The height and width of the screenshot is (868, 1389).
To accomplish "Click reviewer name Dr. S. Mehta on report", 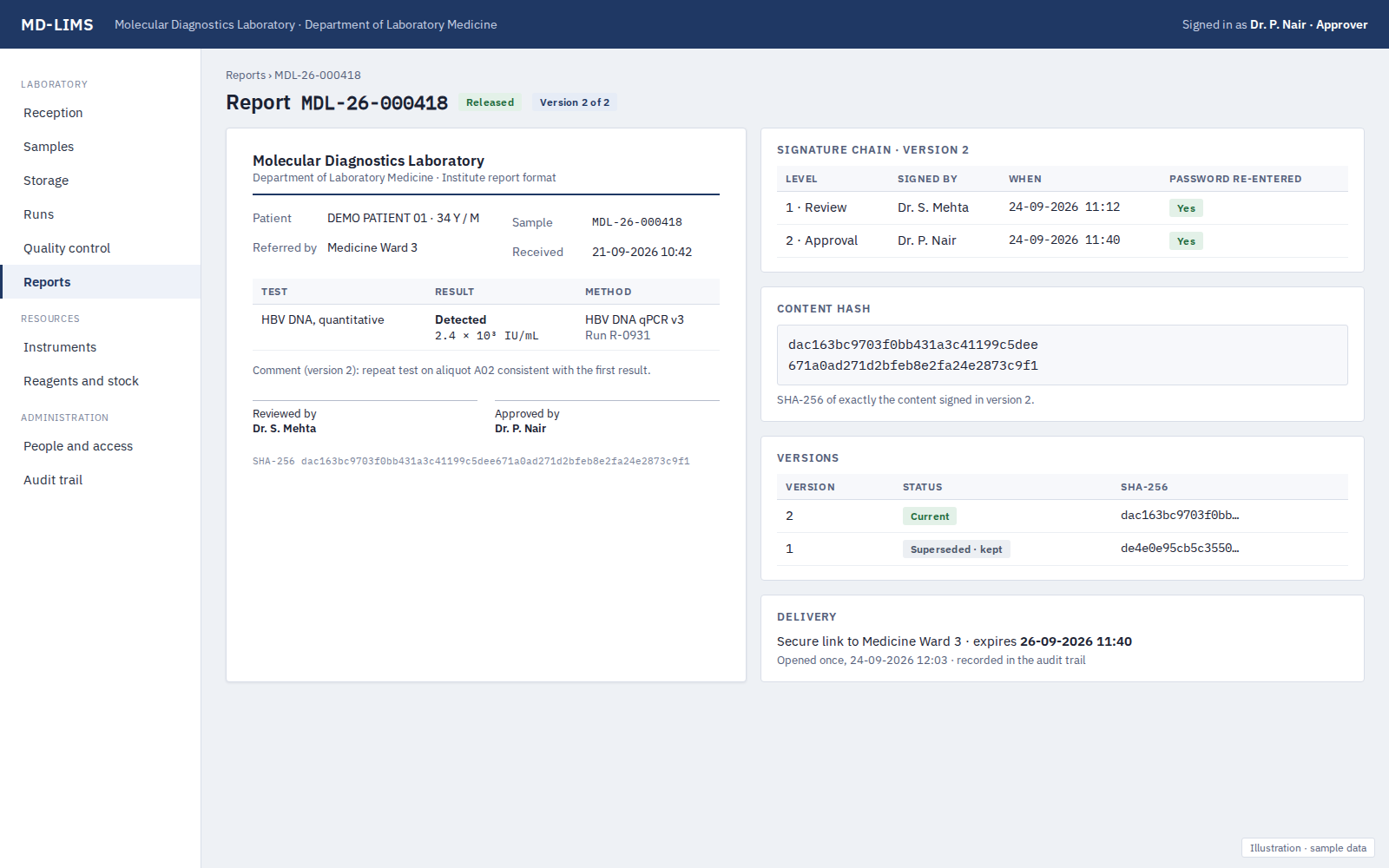I will point(284,429).
